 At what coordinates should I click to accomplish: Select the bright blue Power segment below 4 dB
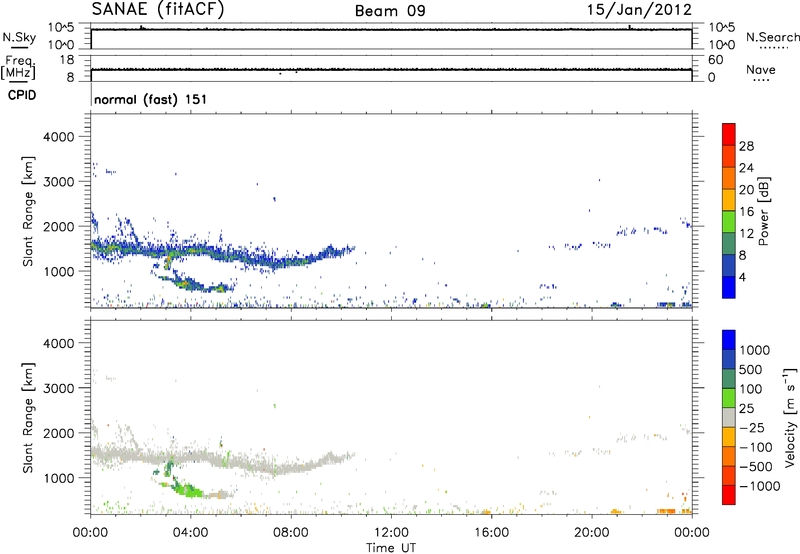point(729,287)
